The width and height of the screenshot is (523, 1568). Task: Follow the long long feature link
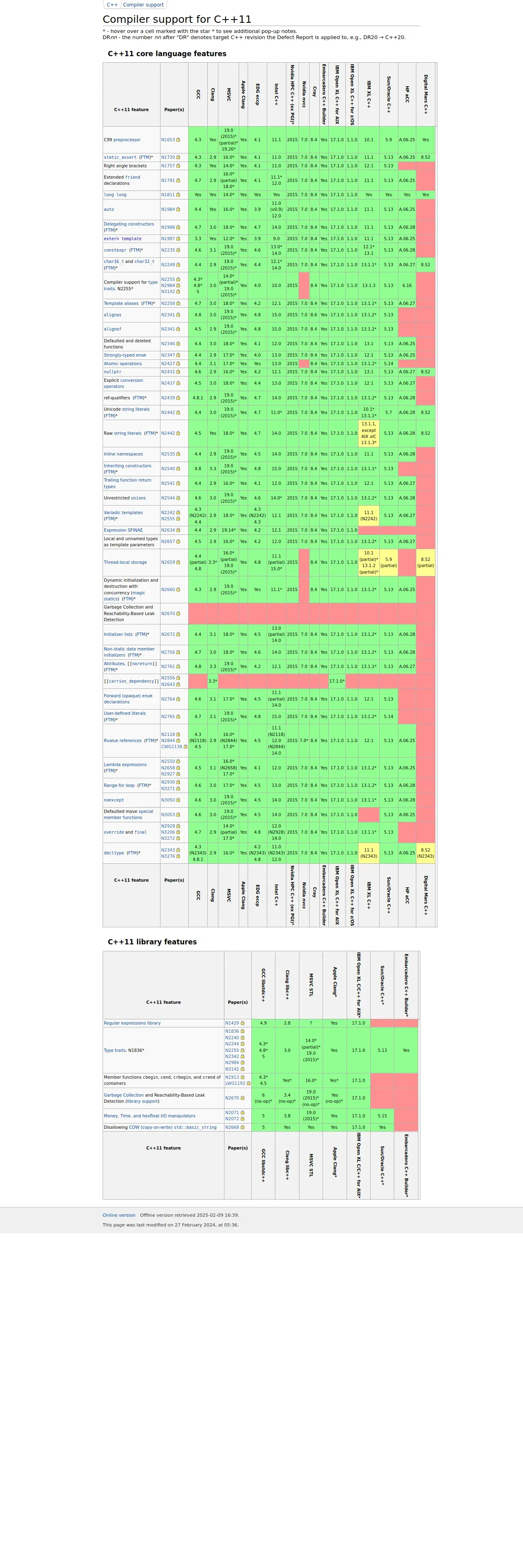tap(115, 195)
